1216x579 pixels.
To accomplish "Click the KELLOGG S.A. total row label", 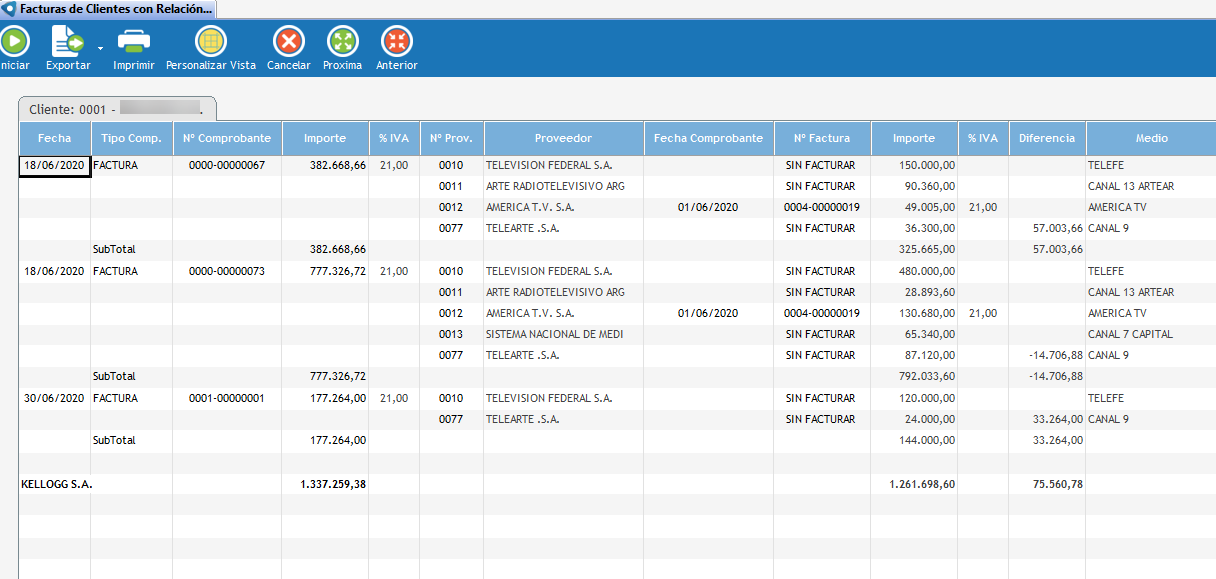I will (x=57, y=484).
